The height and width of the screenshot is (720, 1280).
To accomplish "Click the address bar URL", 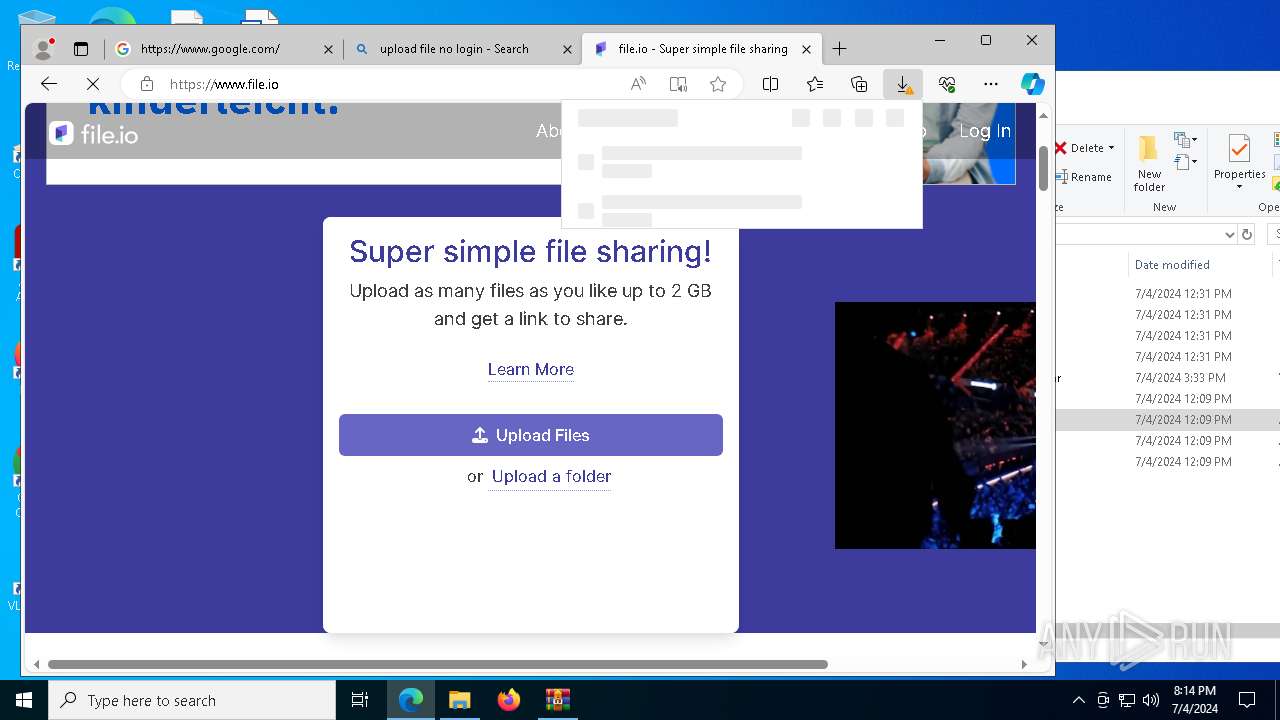I will tap(224, 84).
